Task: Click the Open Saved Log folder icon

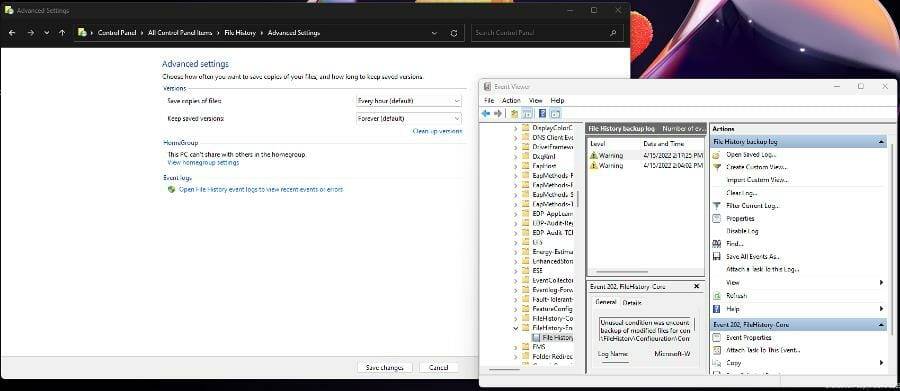Action: click(x=716, y=154)
